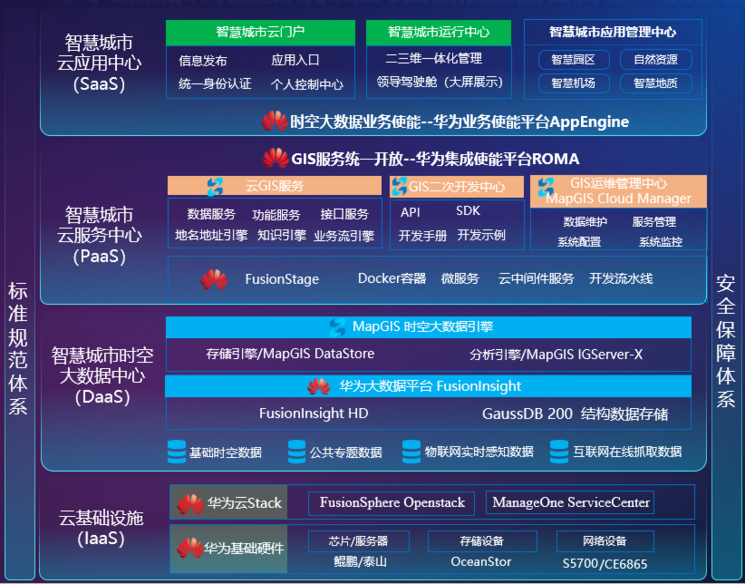Click the Huawei logo beside the ROMA title
The height and width of the screenshot is (584, 745).
click(276, 158)
